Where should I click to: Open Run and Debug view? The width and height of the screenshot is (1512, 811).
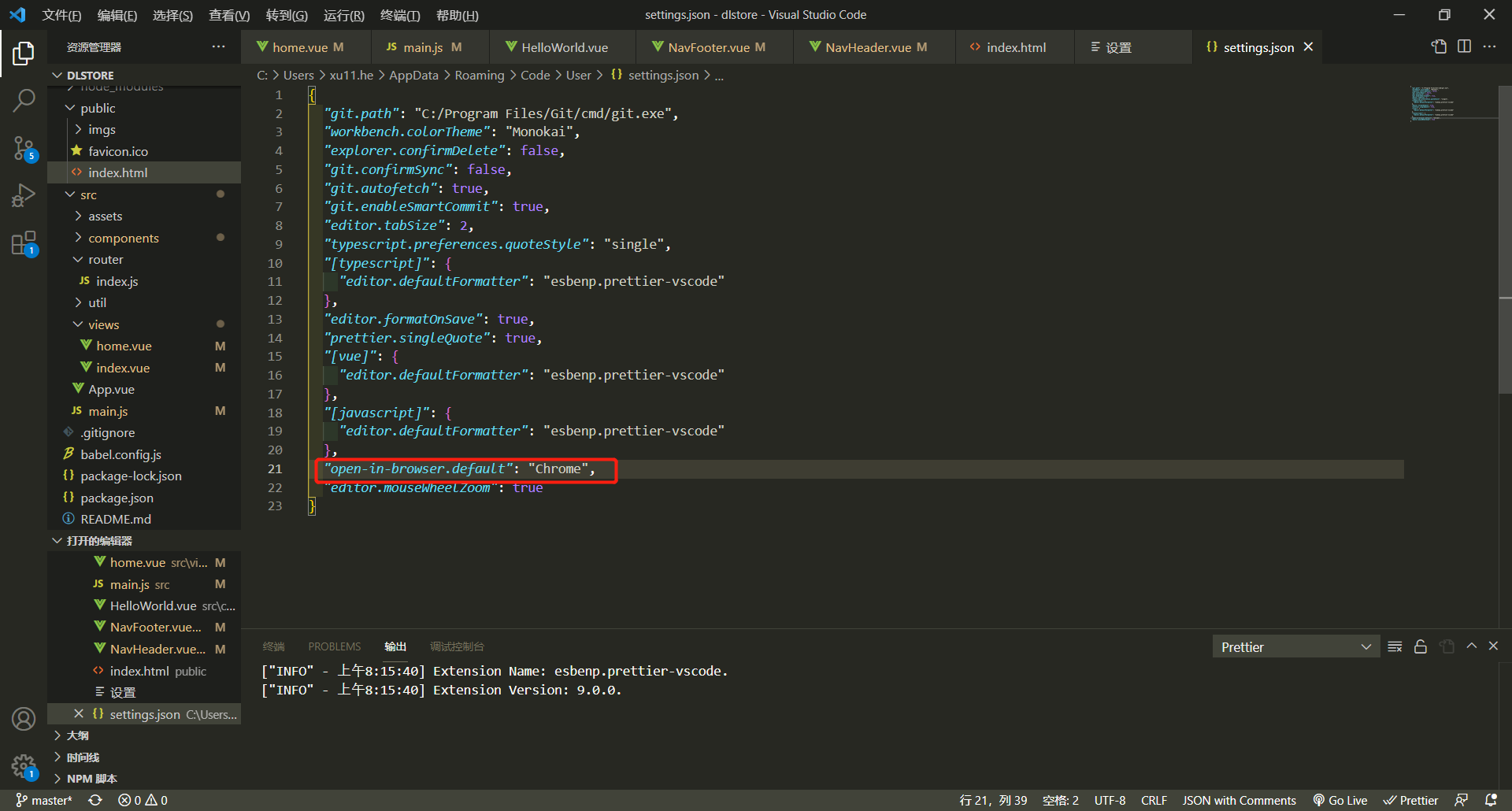pos(24,195)
